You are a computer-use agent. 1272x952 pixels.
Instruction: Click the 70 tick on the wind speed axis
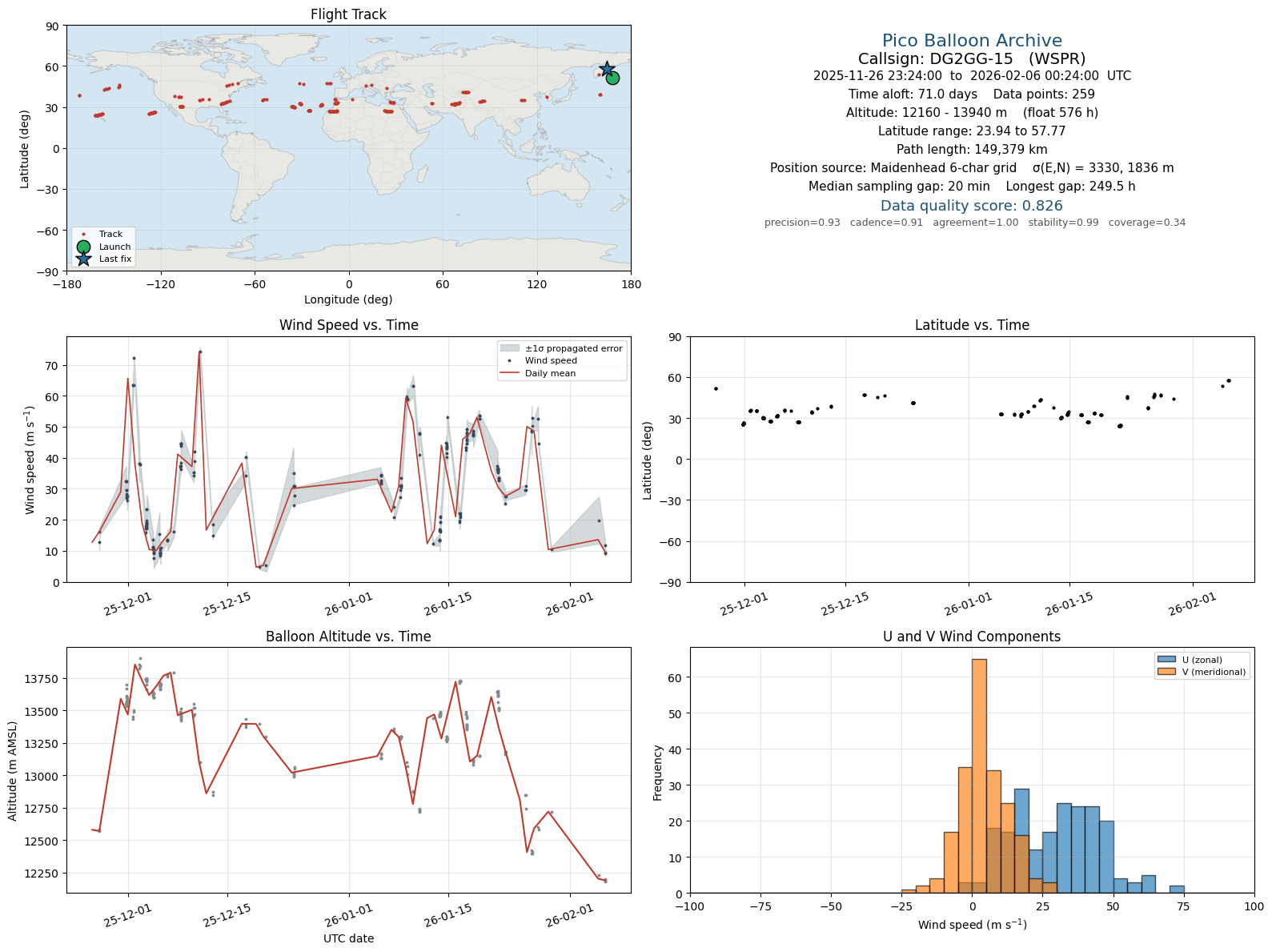53,366
